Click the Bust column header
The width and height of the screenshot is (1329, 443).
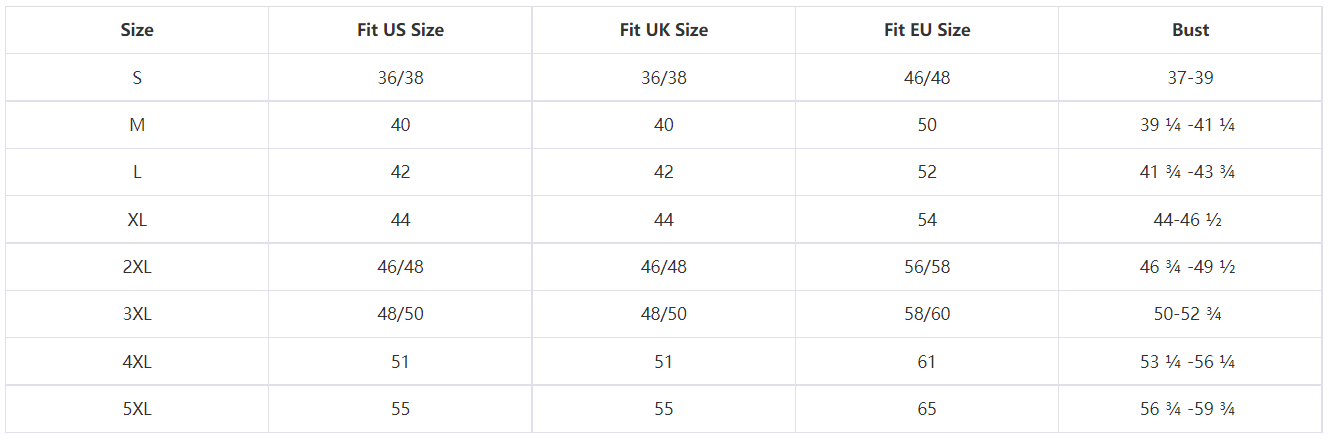pos(1191,30)
